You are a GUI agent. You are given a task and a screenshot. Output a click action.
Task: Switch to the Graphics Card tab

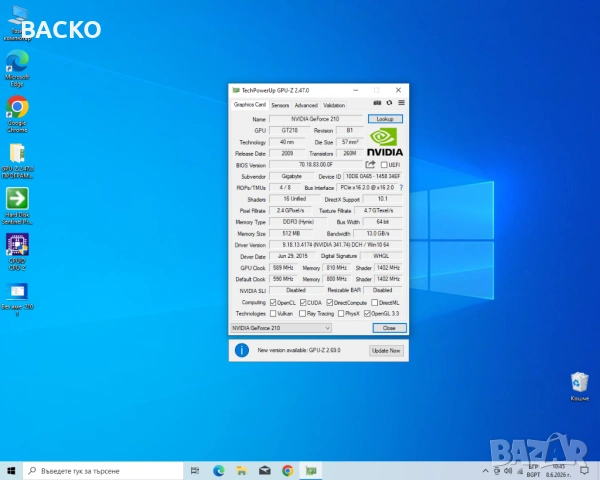[249, 104]
